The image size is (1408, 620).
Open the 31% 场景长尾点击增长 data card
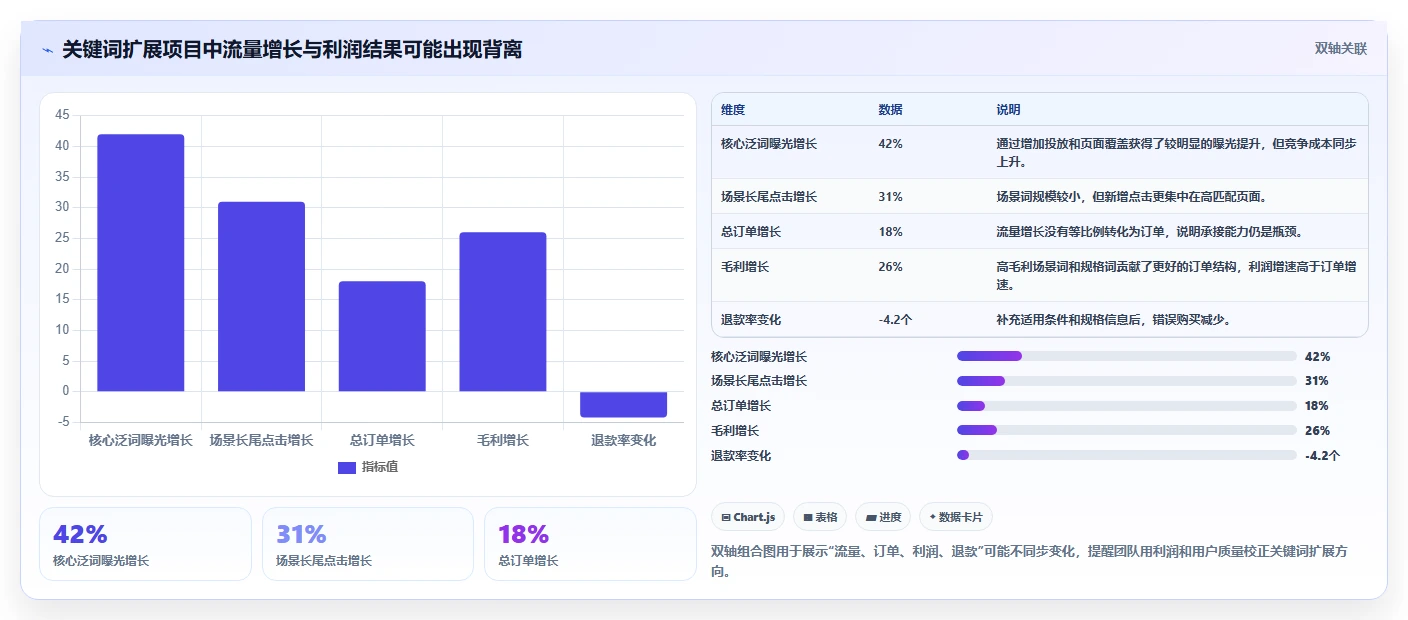[x=368, y=544]
